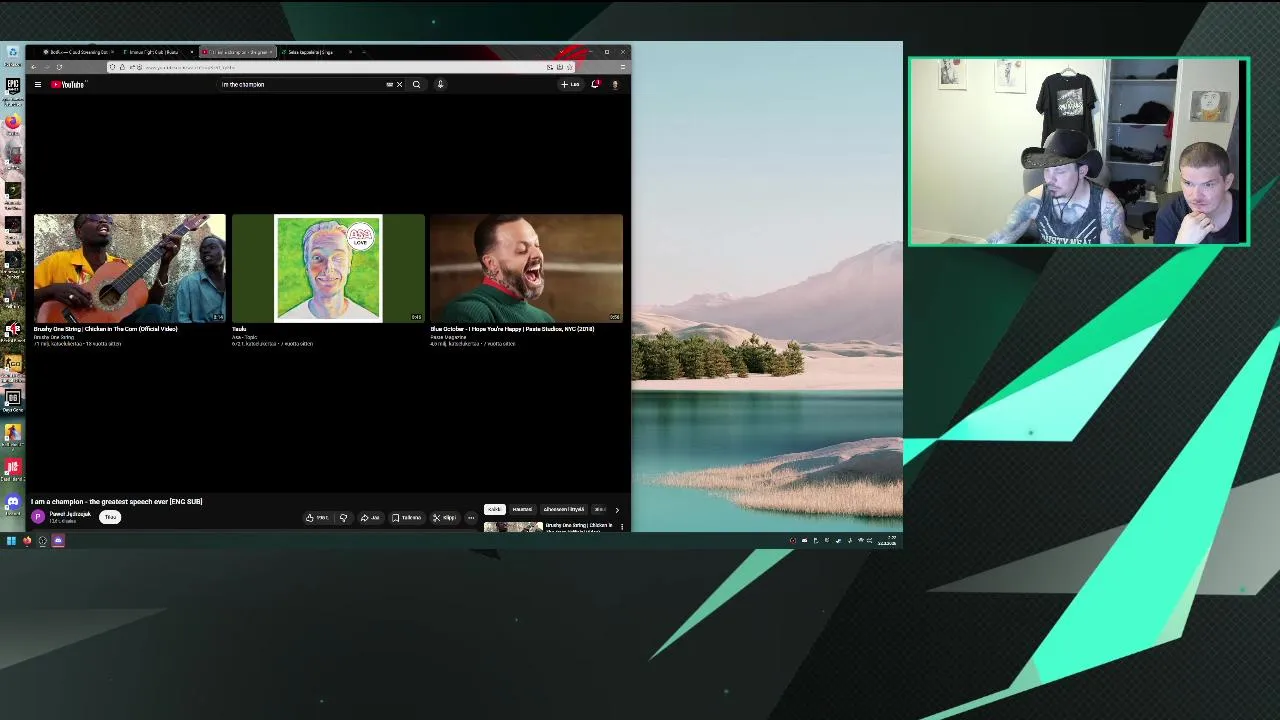Image resolution: width=1280 pixels, height=720 pixels.
Task: Open Recycle Bin desktop icon
Action: (x=12, y=55)
